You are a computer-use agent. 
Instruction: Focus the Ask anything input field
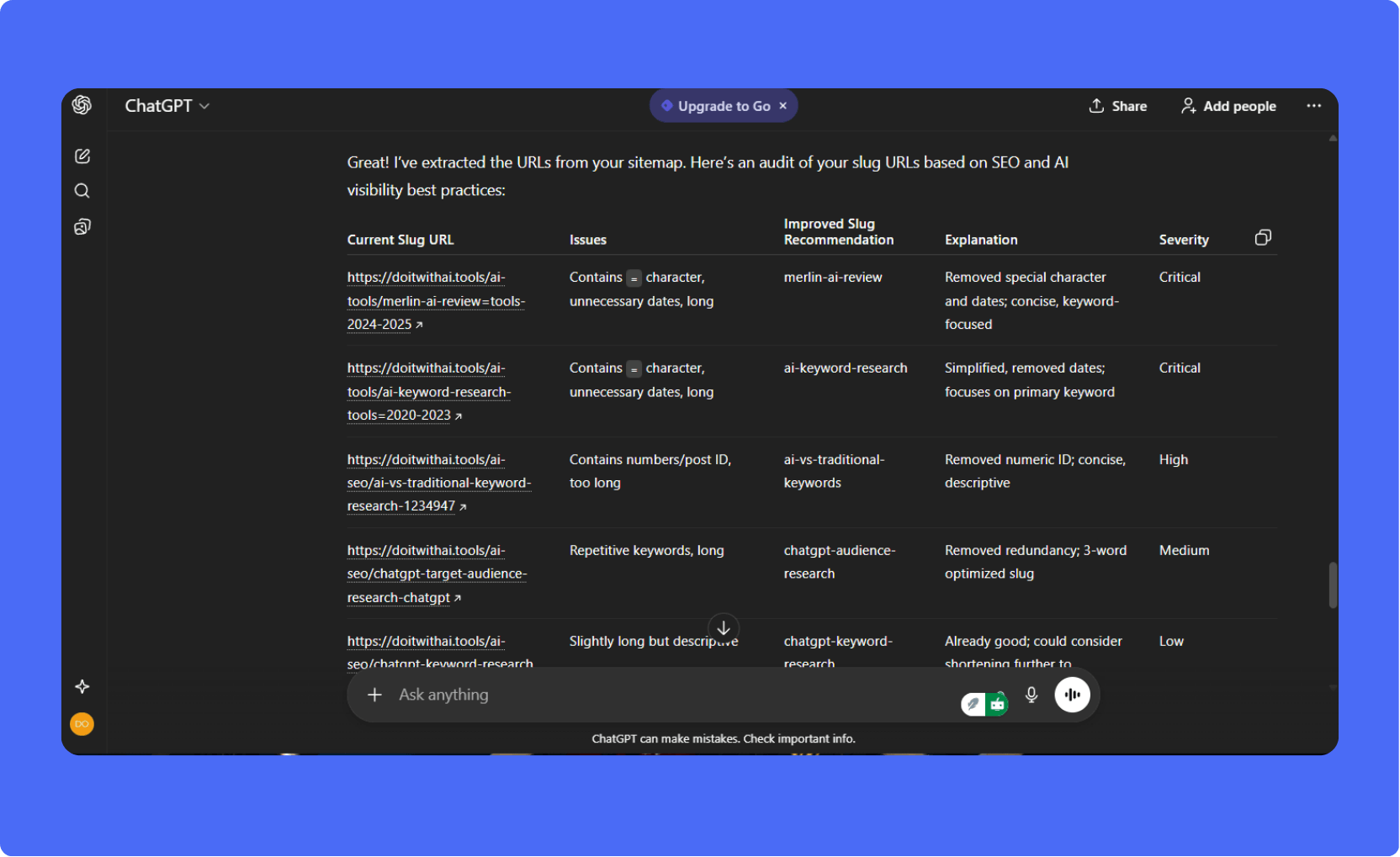pos(673,695)
